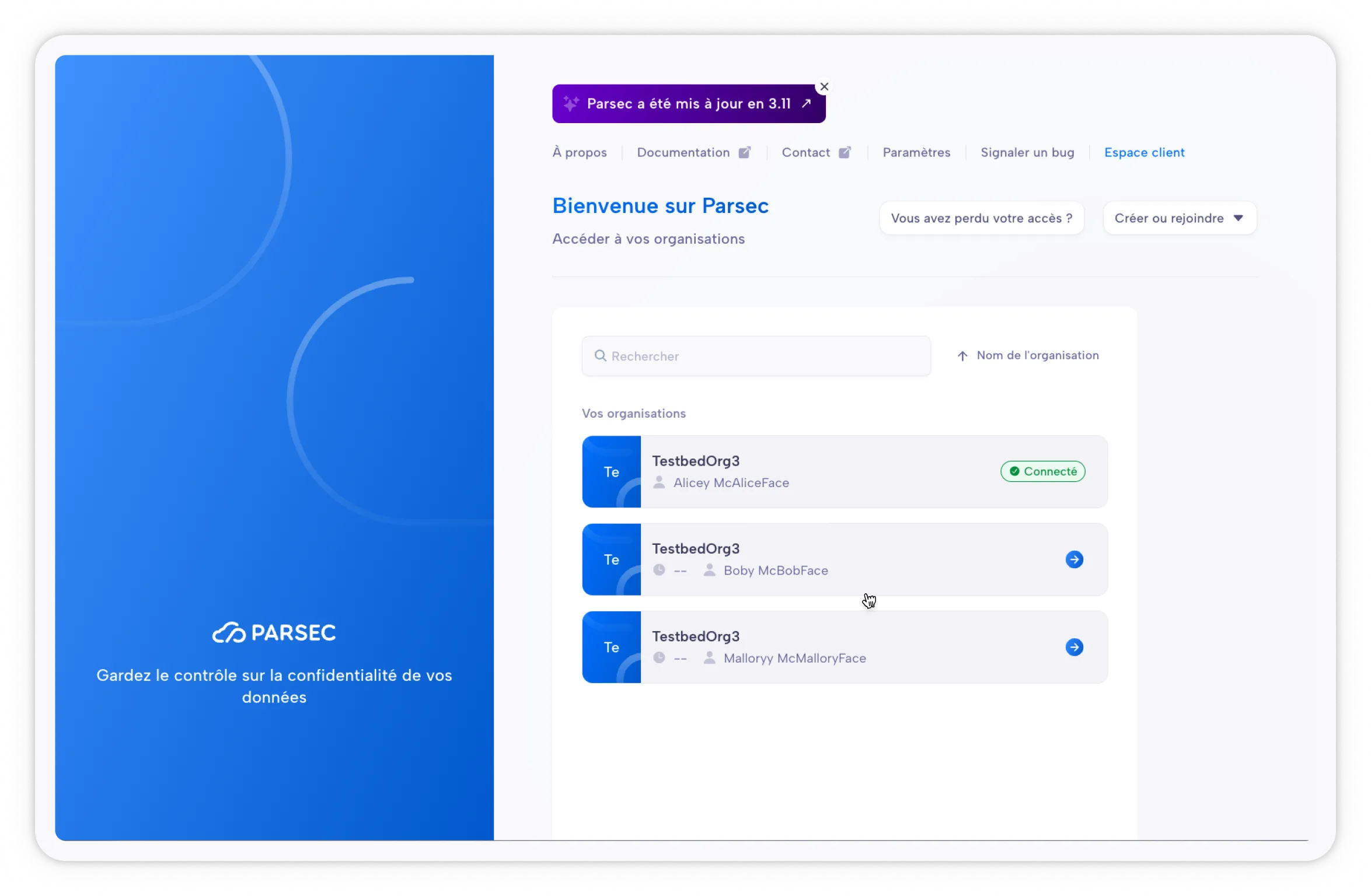Image resolution: width=1371 pixels, height=896 pixels.
Task: Click the user icon beside Boby McBobFace
Action: tap(709, 570)
